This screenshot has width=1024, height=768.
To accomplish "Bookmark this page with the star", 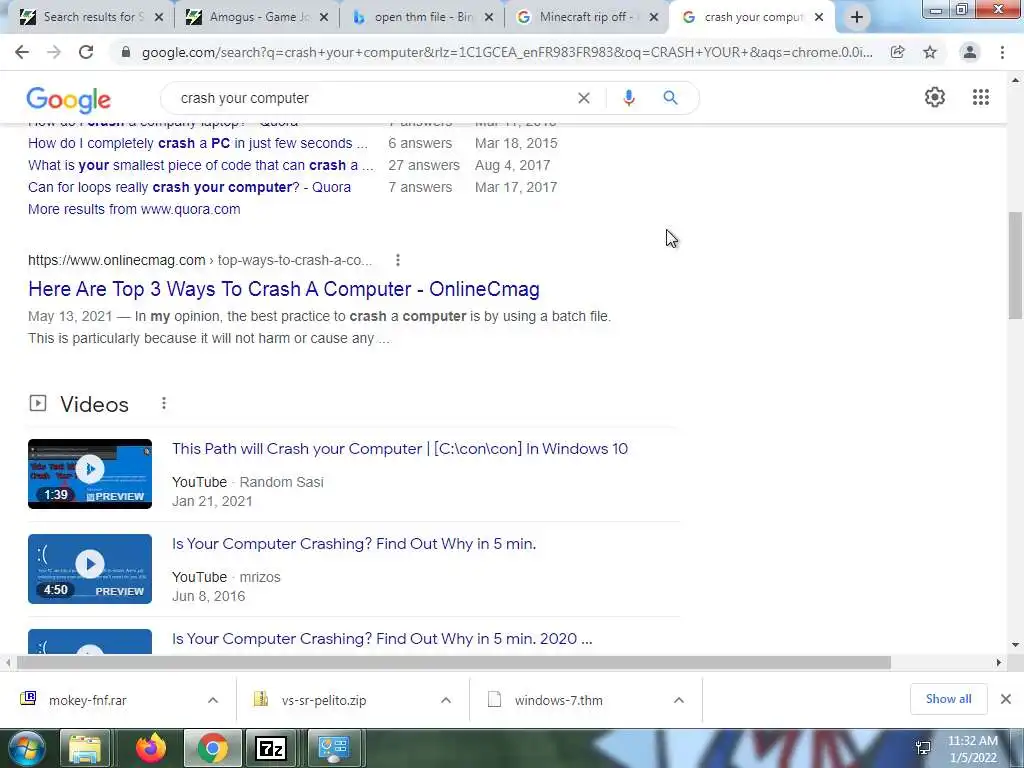I will pyautogui.click(x=930, y=52).
